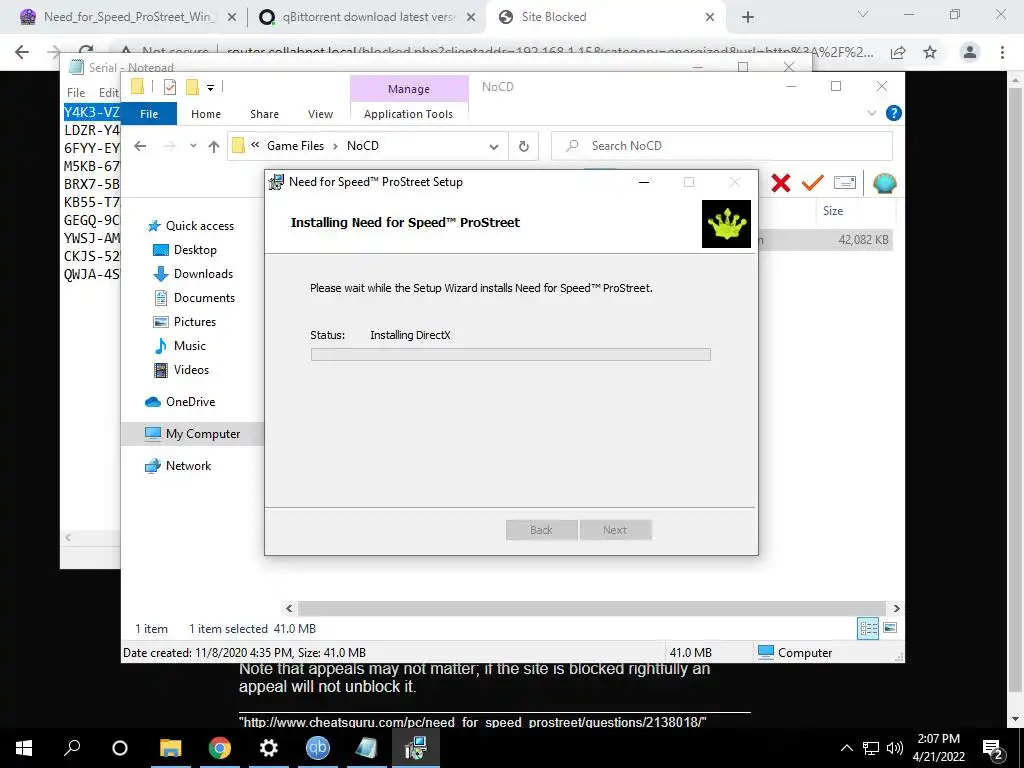Click the Explorer refresh button
The image size is (1024, 768).
click(x=523, y=146)
